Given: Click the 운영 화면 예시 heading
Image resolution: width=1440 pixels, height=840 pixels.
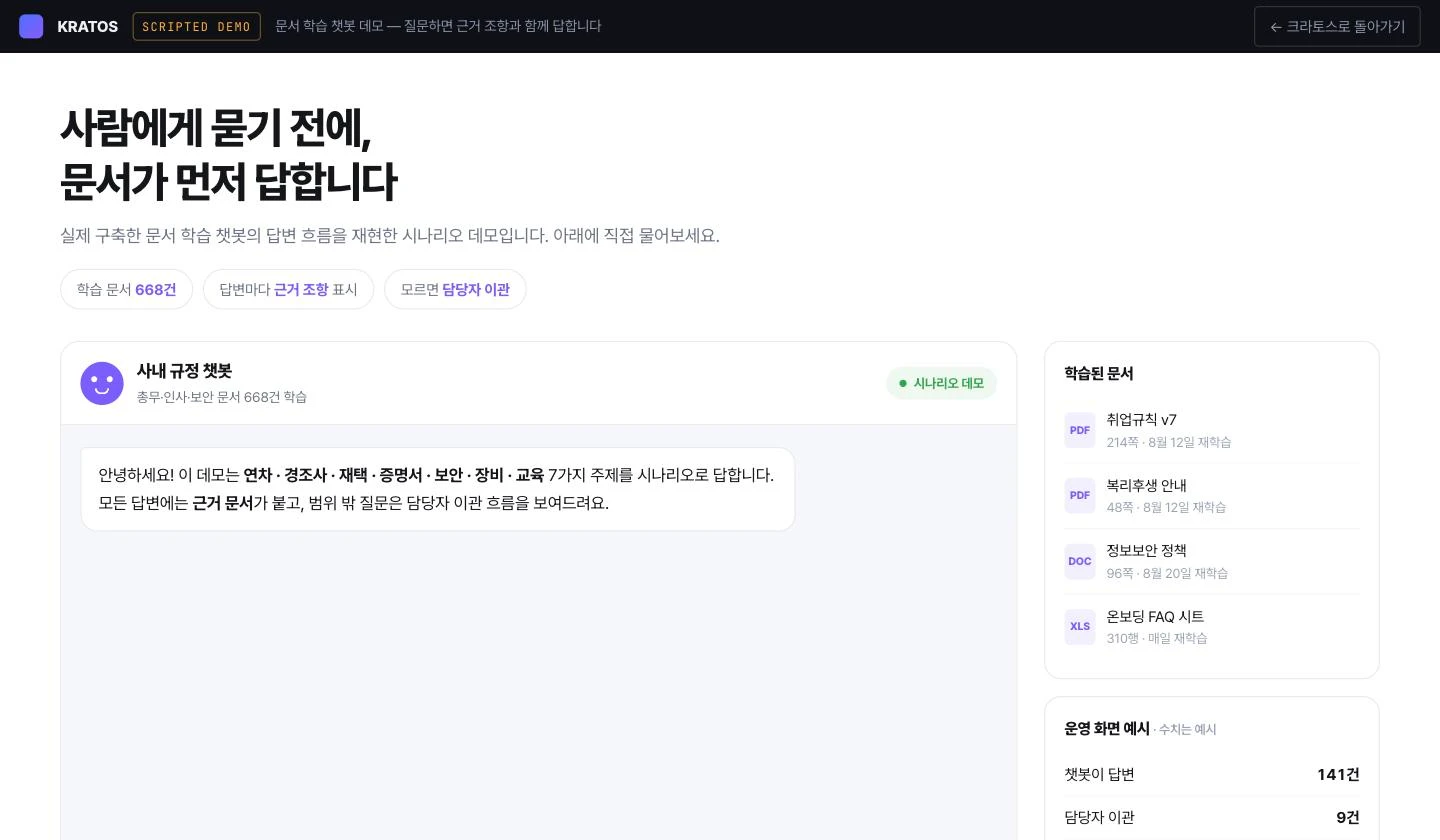Looking at the screenshot, I should click(x=1107, y=728).
